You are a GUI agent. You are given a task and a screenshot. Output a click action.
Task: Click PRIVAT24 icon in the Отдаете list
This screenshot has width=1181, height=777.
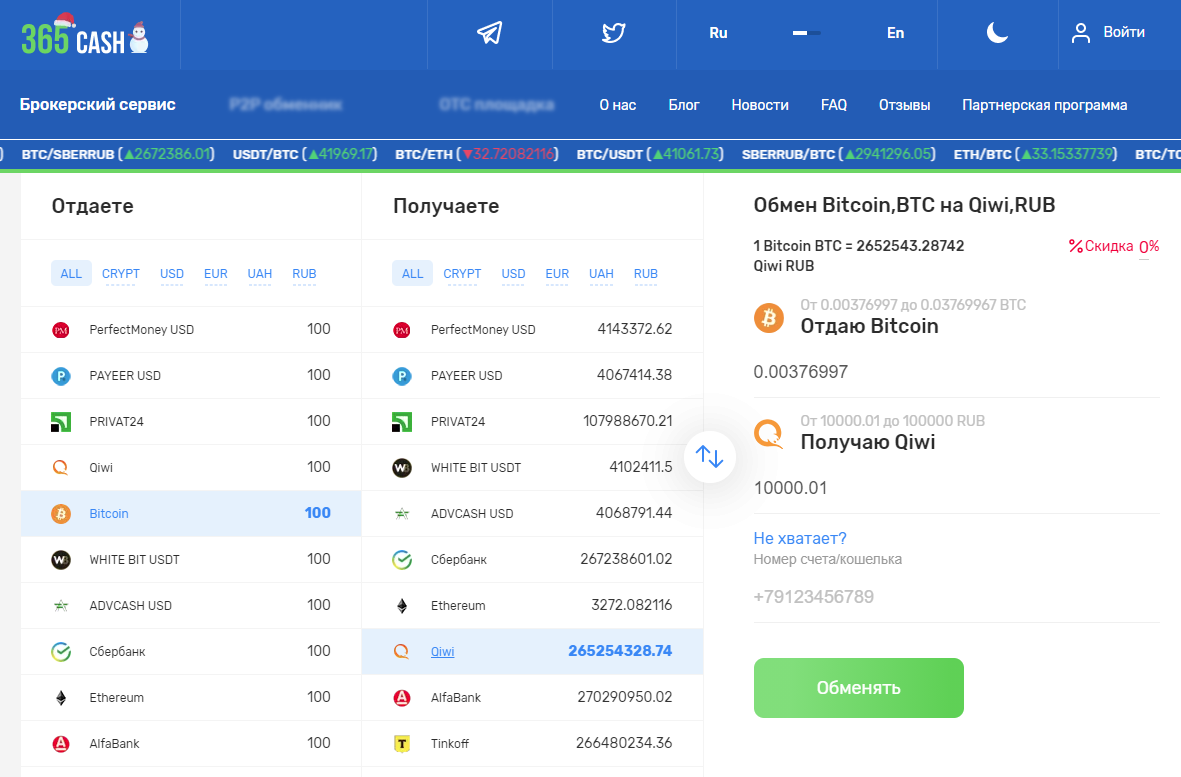click(x=61, y=422)
